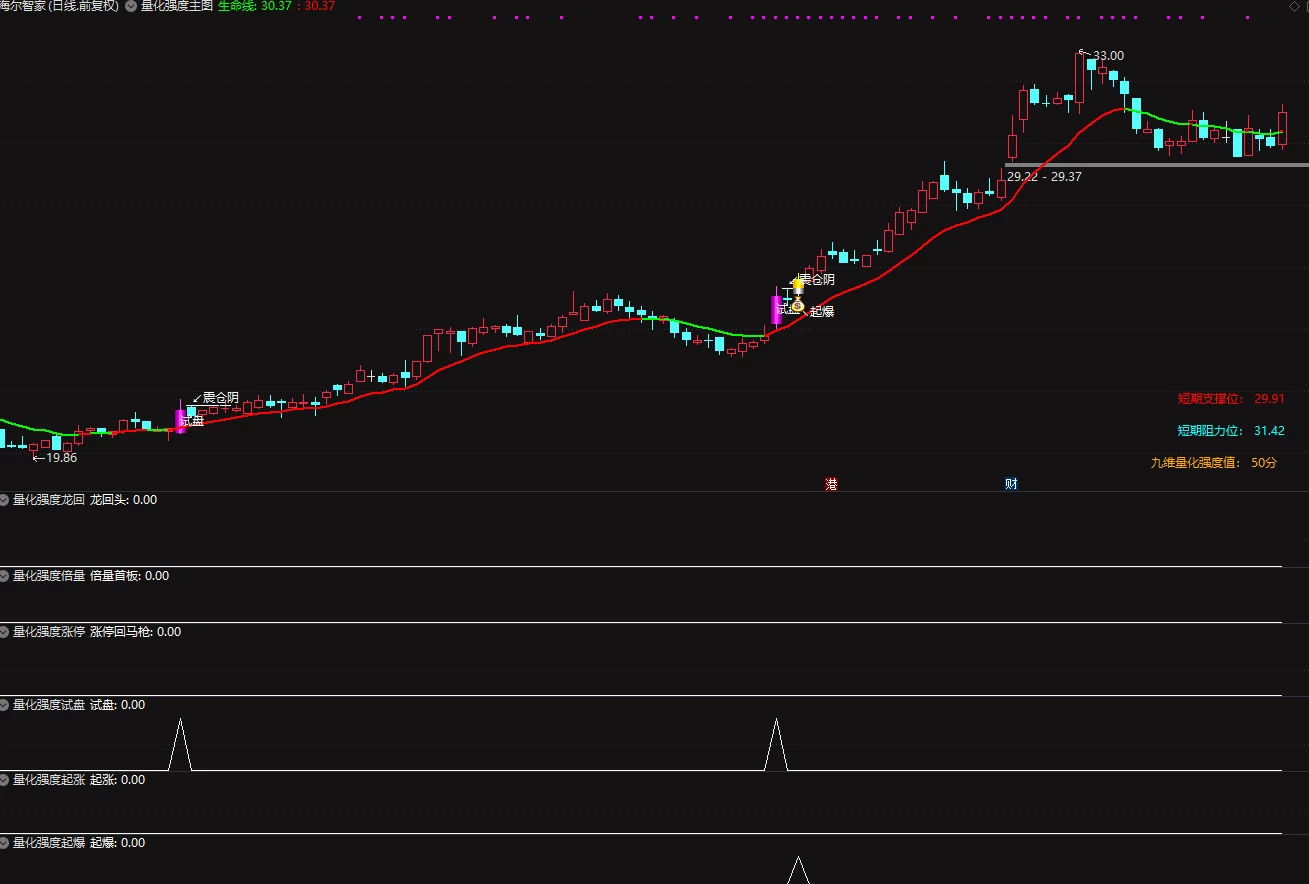Viewport: 1309px width, 884px height.
Task: Open the 量化强度主图 indicator dropdown arrow
Action: (131, 6)
